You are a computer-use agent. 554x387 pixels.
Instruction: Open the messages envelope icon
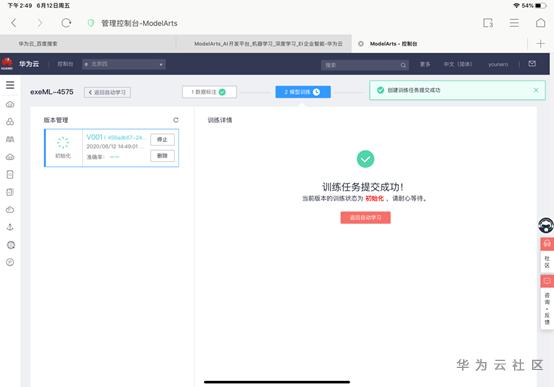click(532, 64)
